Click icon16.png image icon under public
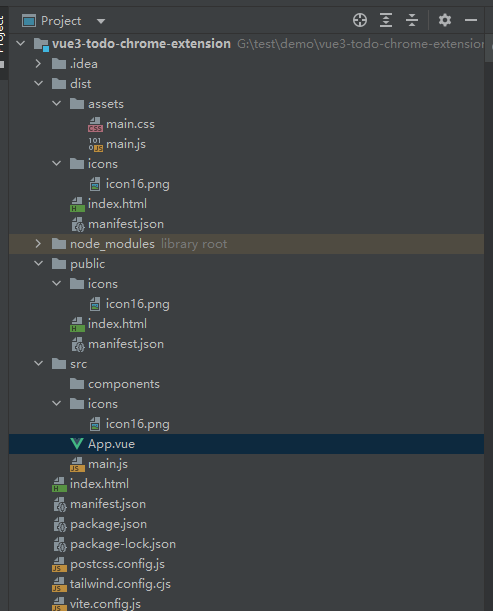 point(95,304)
